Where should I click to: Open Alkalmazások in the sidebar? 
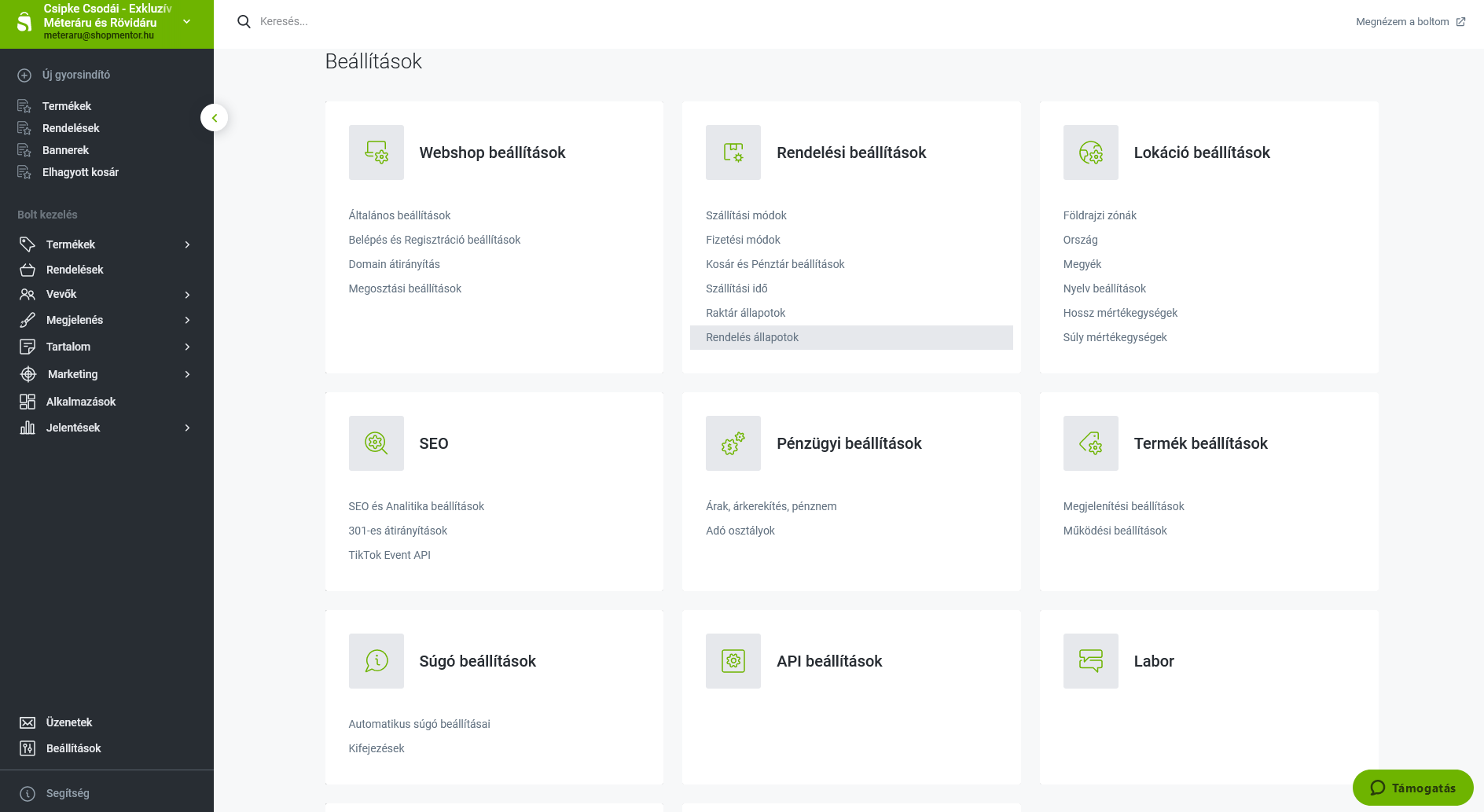[x=80, y=402]
